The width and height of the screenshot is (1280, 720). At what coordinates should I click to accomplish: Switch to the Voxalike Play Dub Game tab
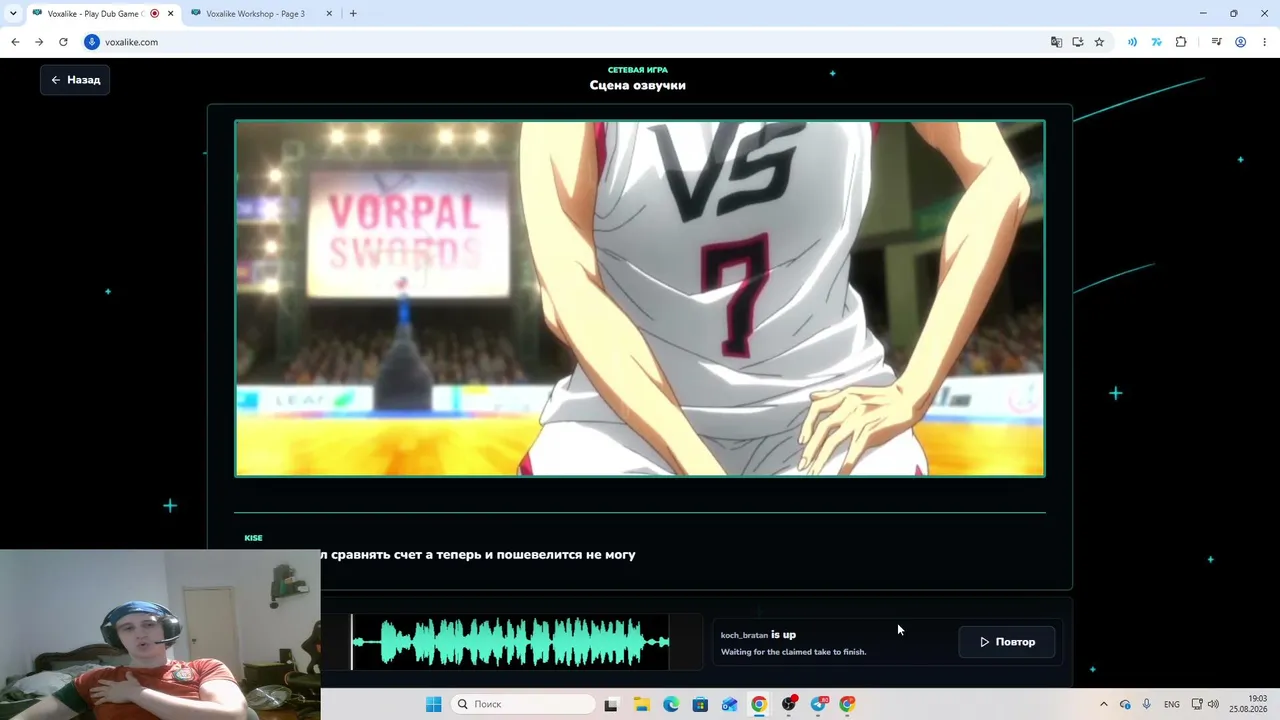95,14
